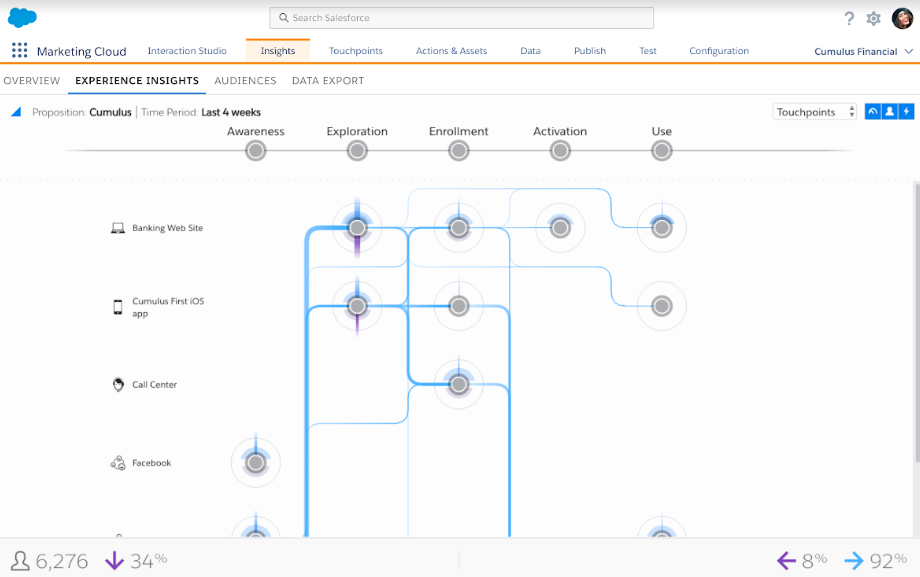This screenshot has width=920, height=577.
Task: Select the Facebook Awareness touchpoint node
Action: 256,463
